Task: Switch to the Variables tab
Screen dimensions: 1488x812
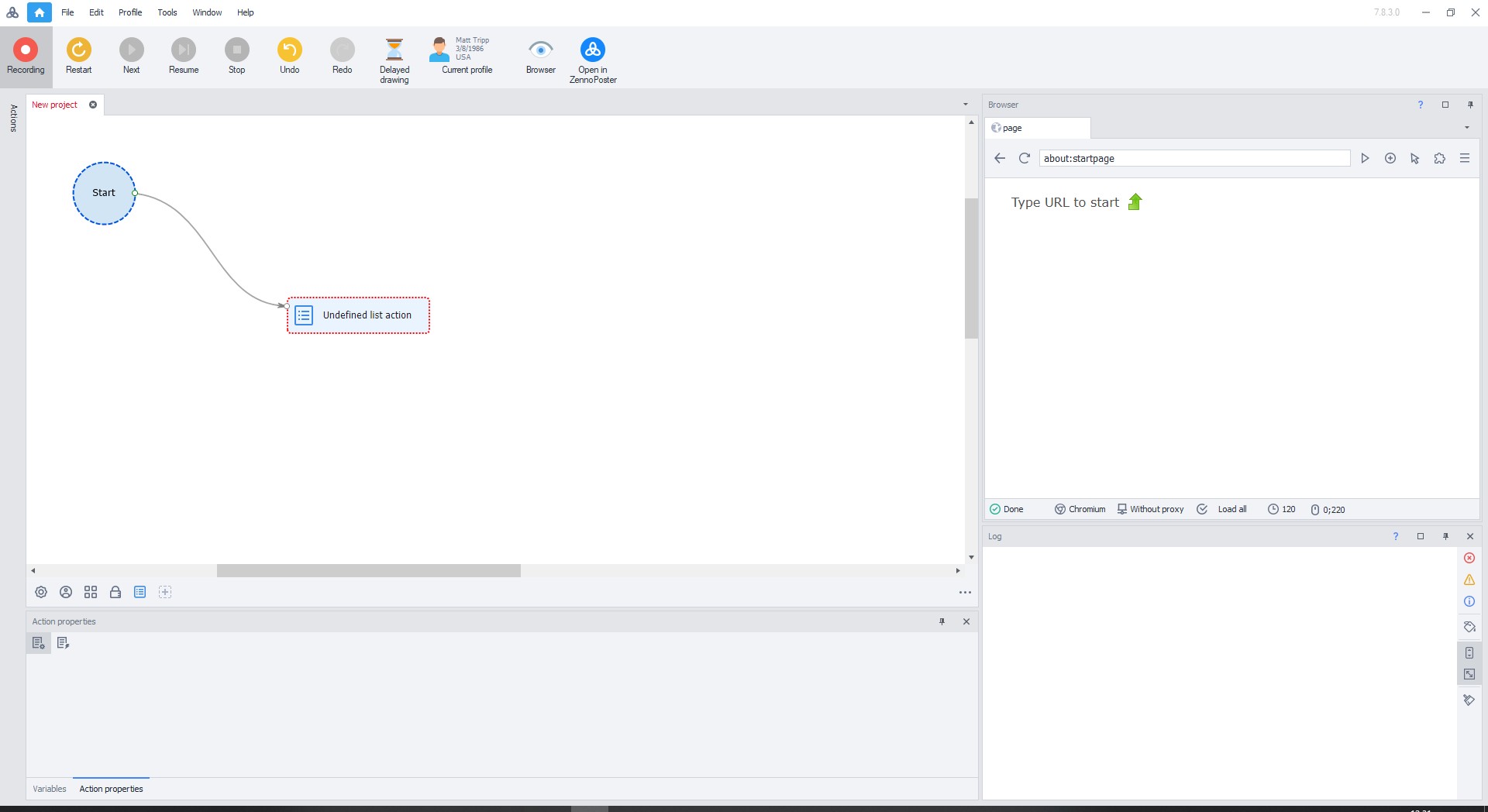Action: pos(50,789)
